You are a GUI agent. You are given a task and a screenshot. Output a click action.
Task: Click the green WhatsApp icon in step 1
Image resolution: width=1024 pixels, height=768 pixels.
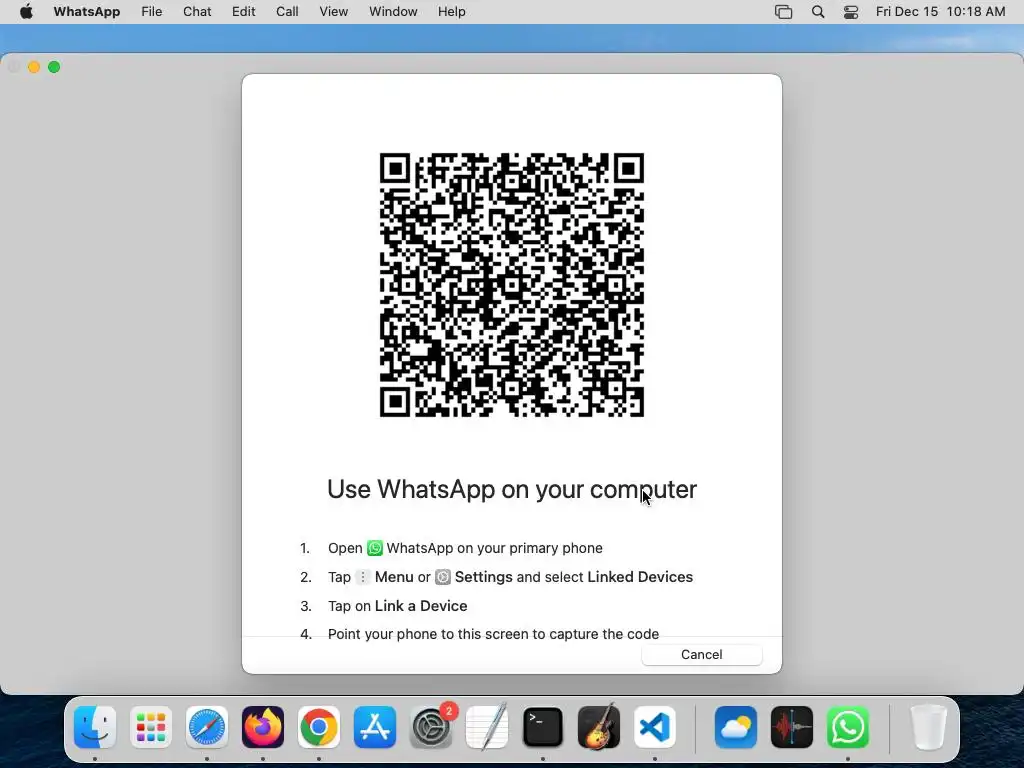[375, 548]
